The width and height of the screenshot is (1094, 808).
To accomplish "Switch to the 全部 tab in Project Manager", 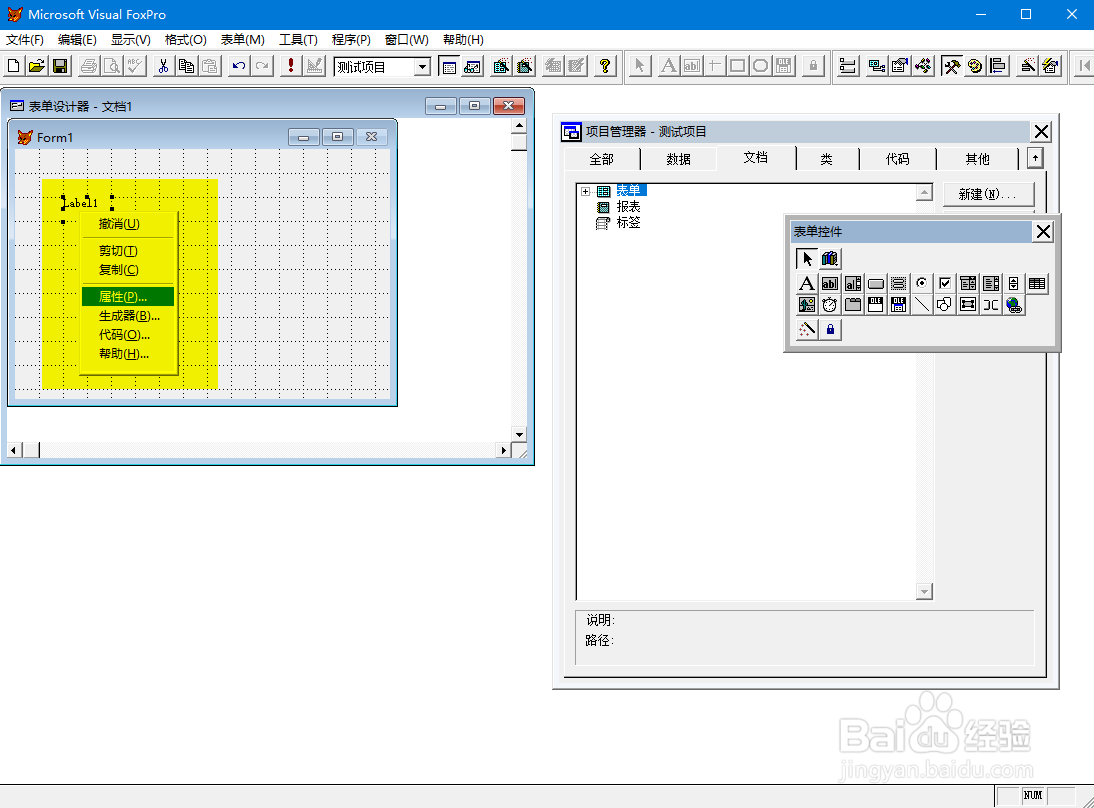I will click(x=601, y=159).
